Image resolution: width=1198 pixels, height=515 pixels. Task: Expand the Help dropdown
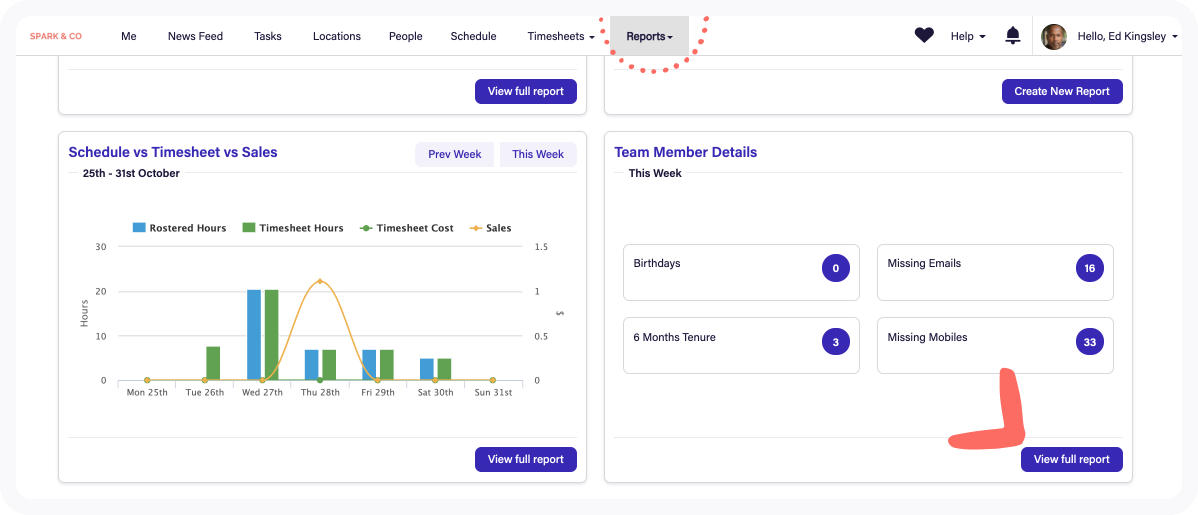(967, 36)
